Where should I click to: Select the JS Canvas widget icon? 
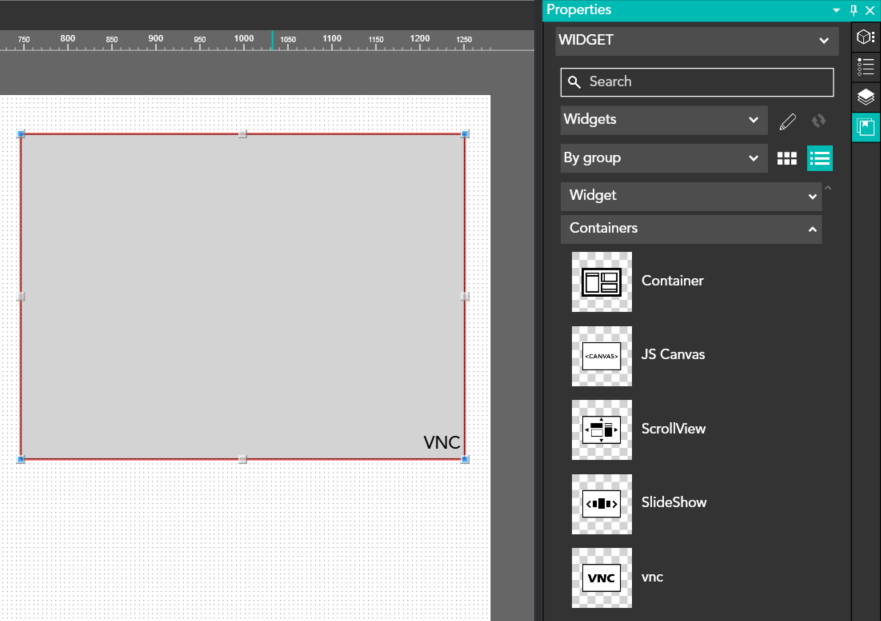click(x=601, y=356)
